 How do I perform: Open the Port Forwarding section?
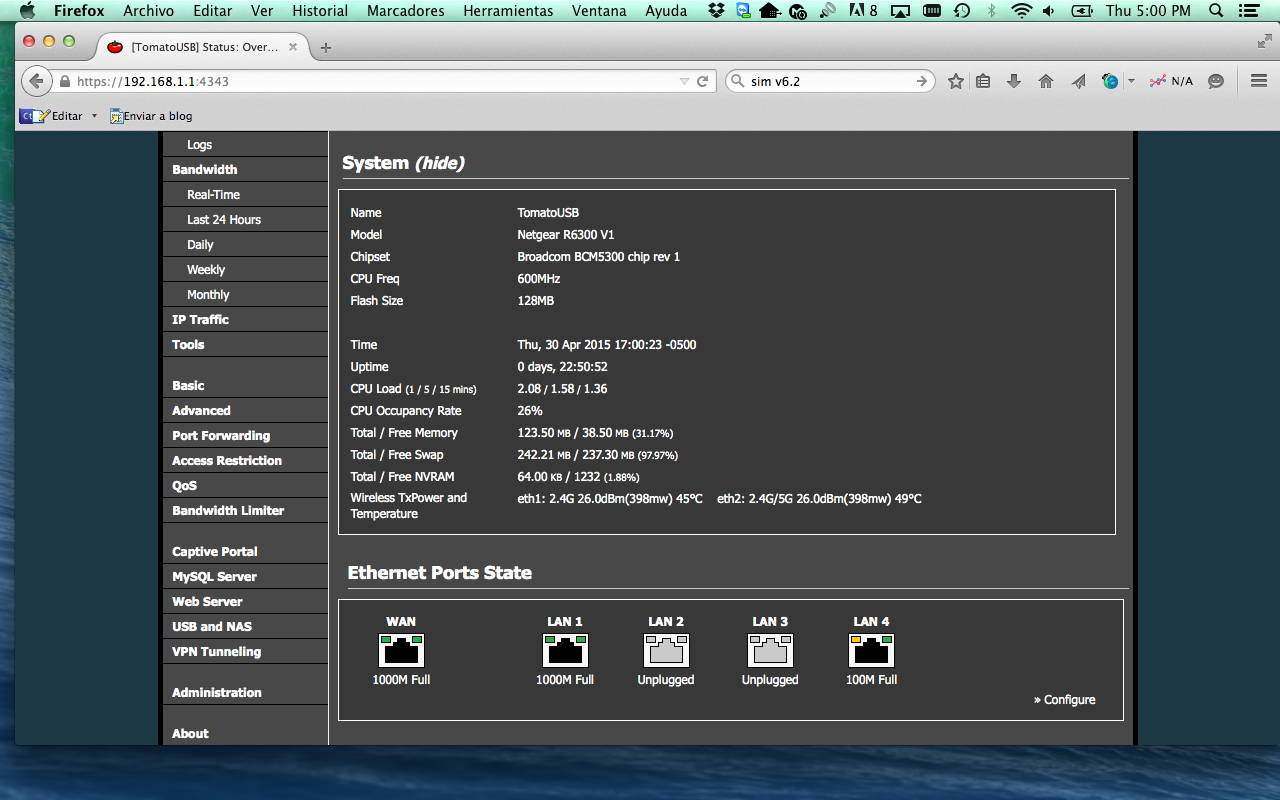click(x=221, y=436)
